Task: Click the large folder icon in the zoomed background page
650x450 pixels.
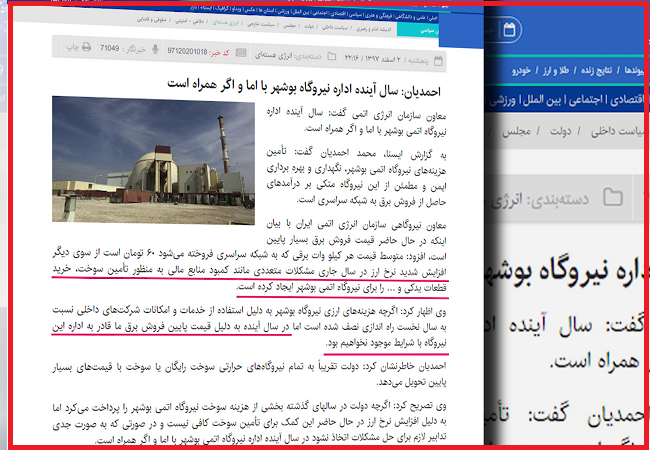Action: tap(613, 197)
